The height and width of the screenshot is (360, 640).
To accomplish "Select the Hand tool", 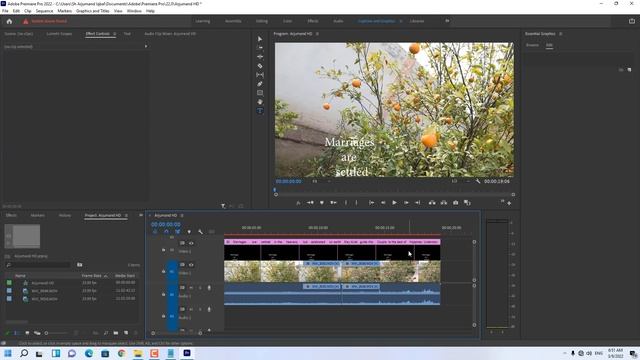I will click(260, 102).
